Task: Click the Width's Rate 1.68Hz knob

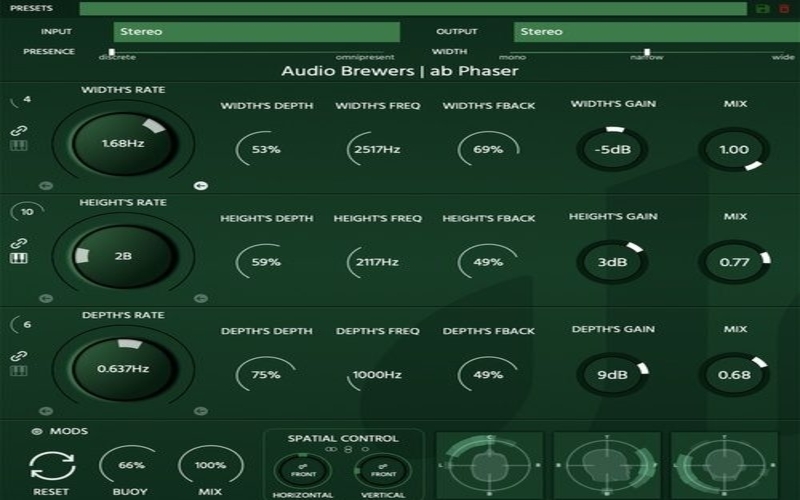Action: 123,144
